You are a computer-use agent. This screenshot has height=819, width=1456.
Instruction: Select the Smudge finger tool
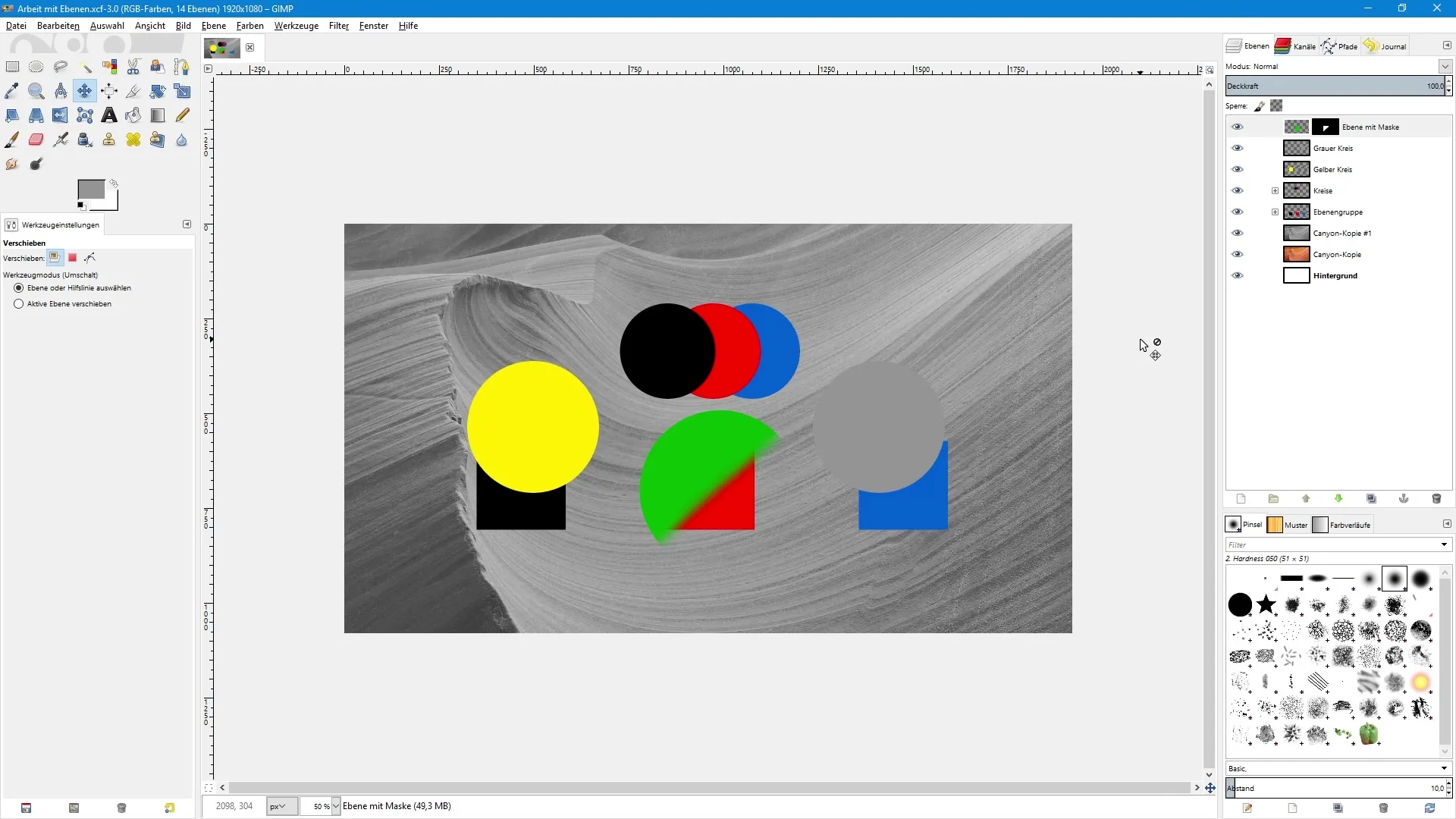(12, 164)
